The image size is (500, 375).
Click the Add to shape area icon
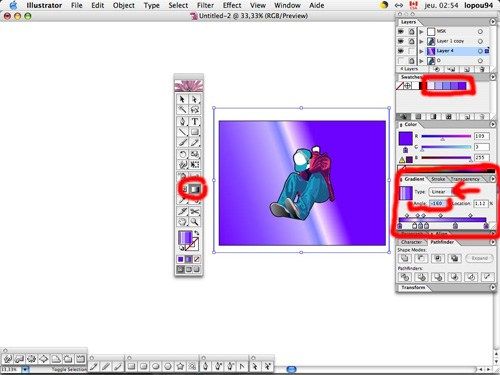(405, 258)
